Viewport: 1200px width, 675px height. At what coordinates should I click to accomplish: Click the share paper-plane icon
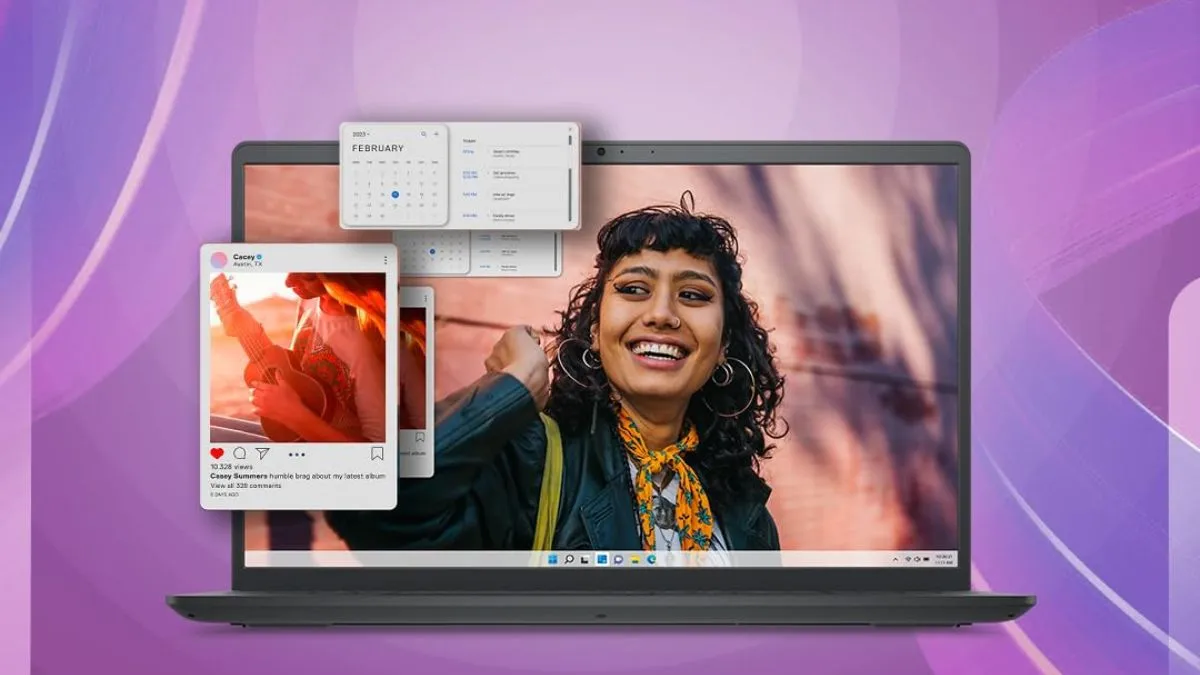(262, 453)
